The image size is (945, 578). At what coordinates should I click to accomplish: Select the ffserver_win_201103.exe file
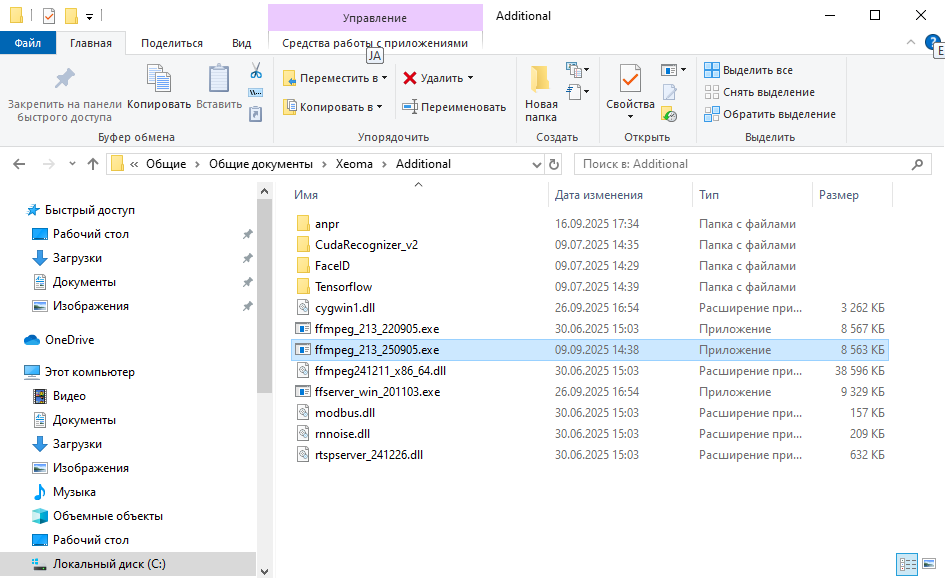375,391
